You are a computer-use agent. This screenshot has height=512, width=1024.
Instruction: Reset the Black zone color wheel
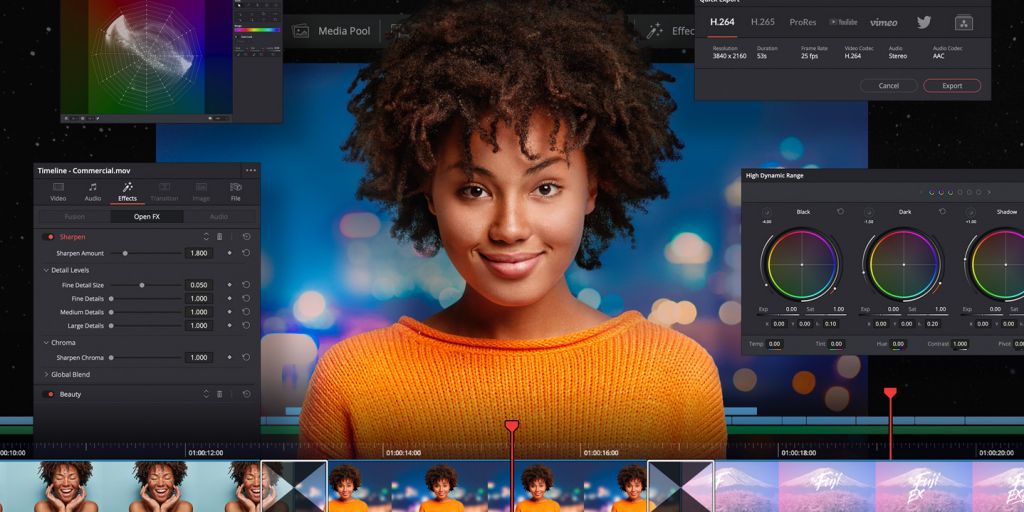(840, 212)
